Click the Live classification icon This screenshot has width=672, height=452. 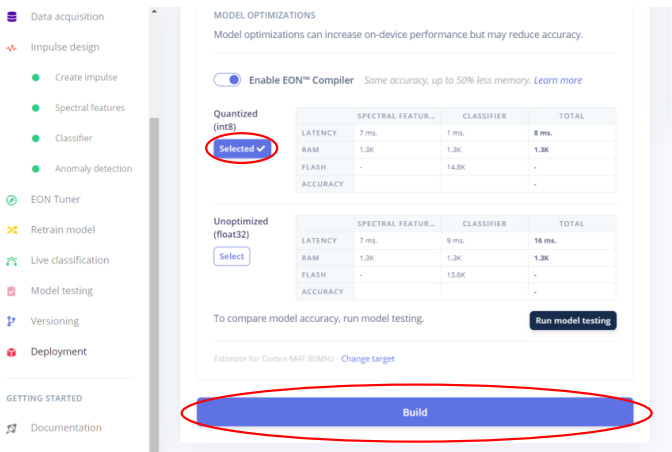click(12, 260)
